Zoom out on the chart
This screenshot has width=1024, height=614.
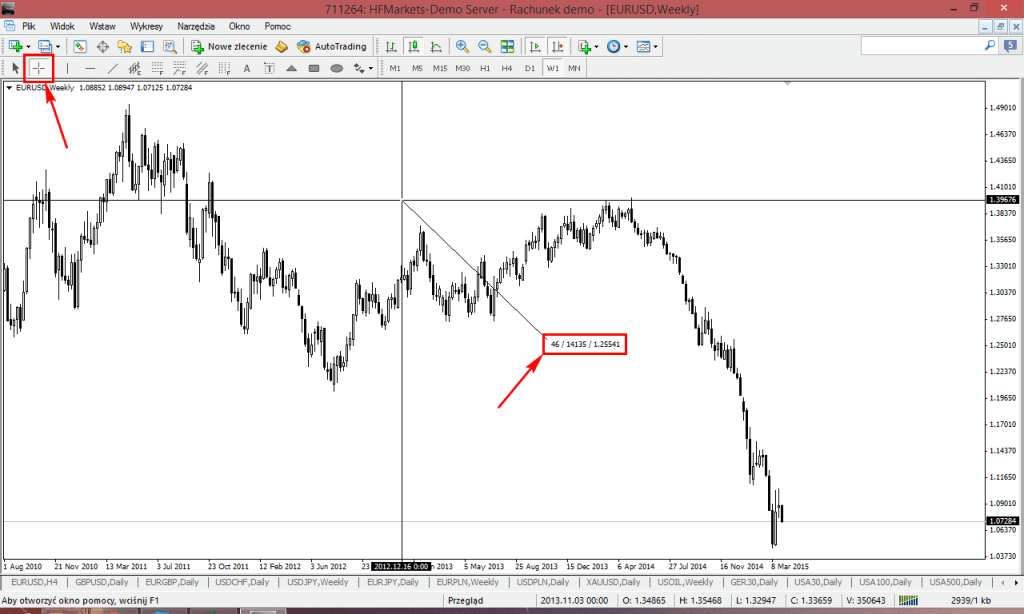[x=483, y=46]
